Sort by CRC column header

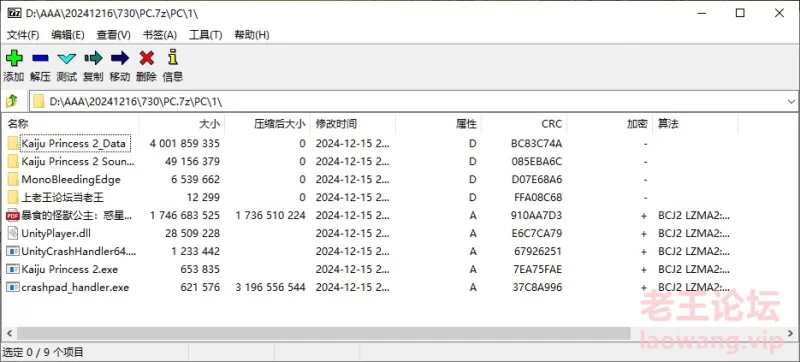pyautogui.click(x=524, y=123)
